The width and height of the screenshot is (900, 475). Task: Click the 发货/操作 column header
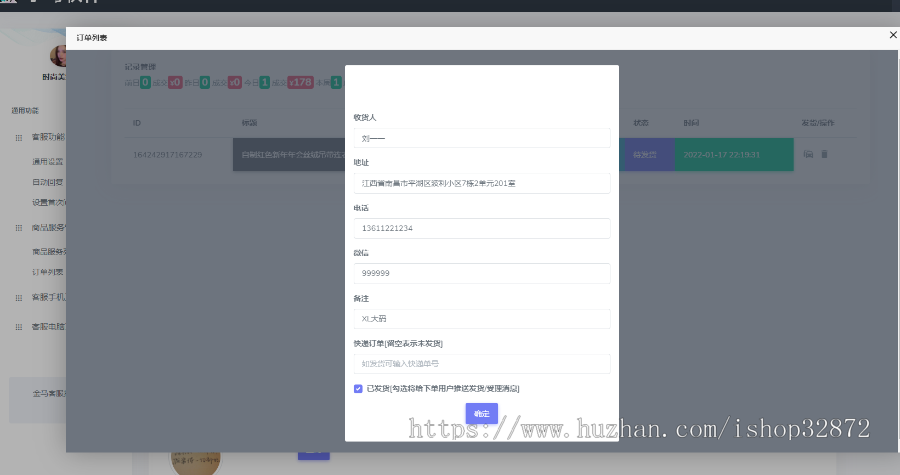[x=818, y=123]
